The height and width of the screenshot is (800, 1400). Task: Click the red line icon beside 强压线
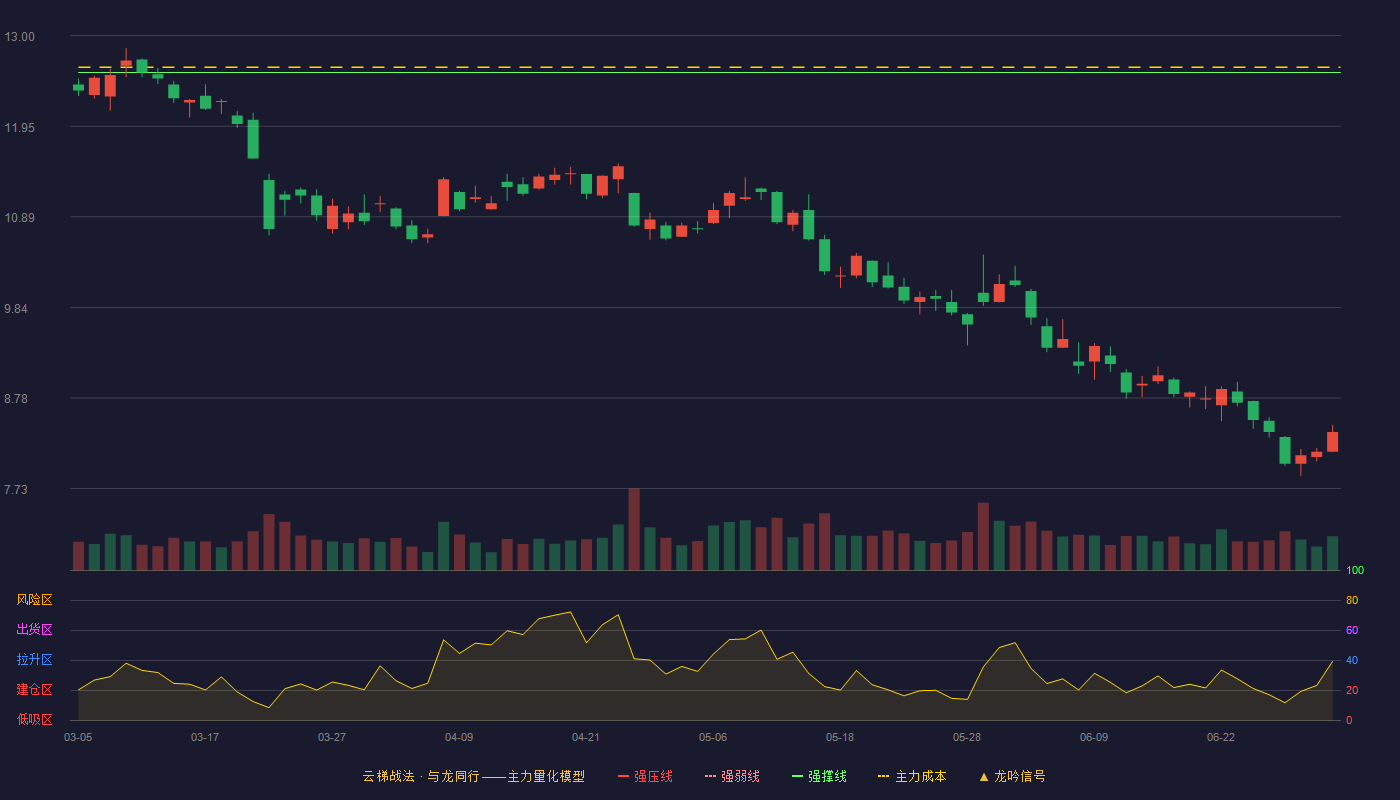click(623, 776)
